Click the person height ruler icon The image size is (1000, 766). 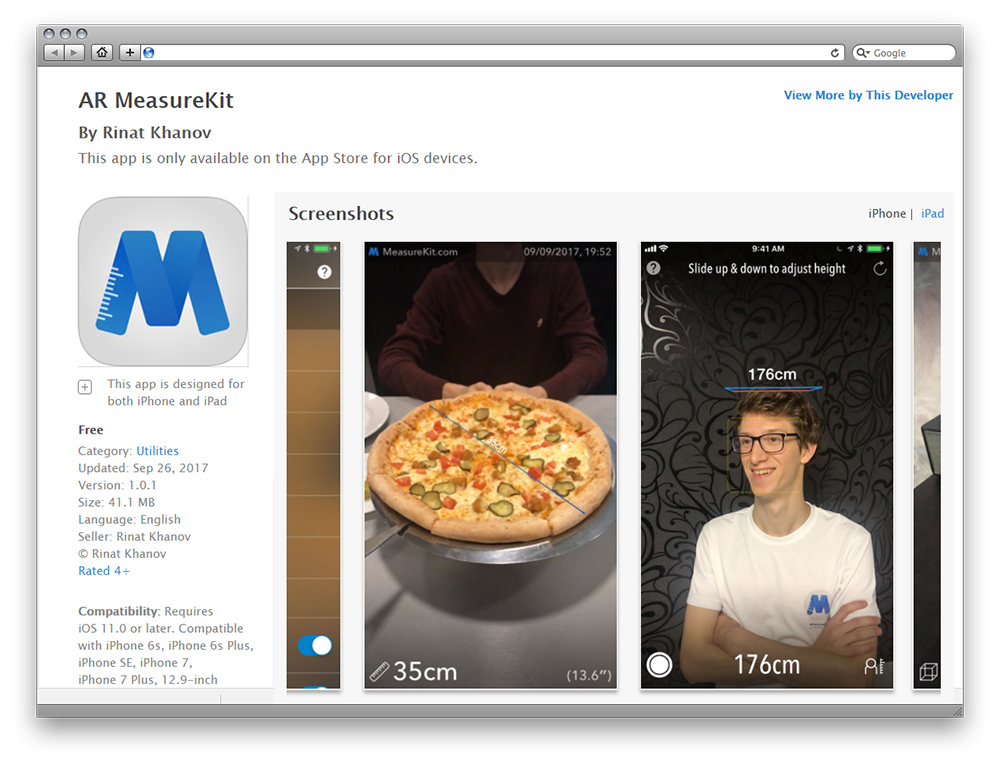click(874, 666)
